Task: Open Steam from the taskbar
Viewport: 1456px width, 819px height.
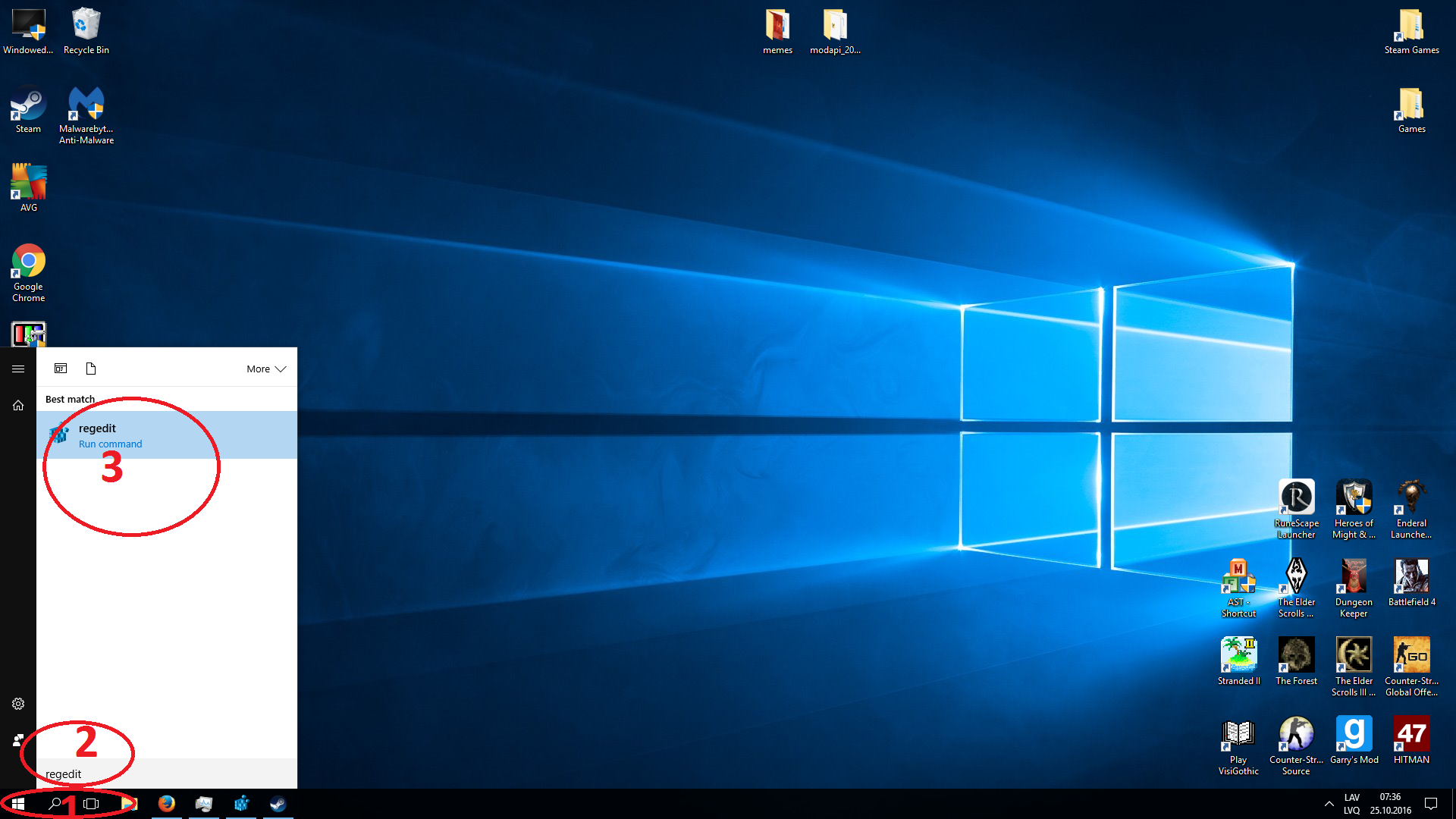Action: point(278,804)
